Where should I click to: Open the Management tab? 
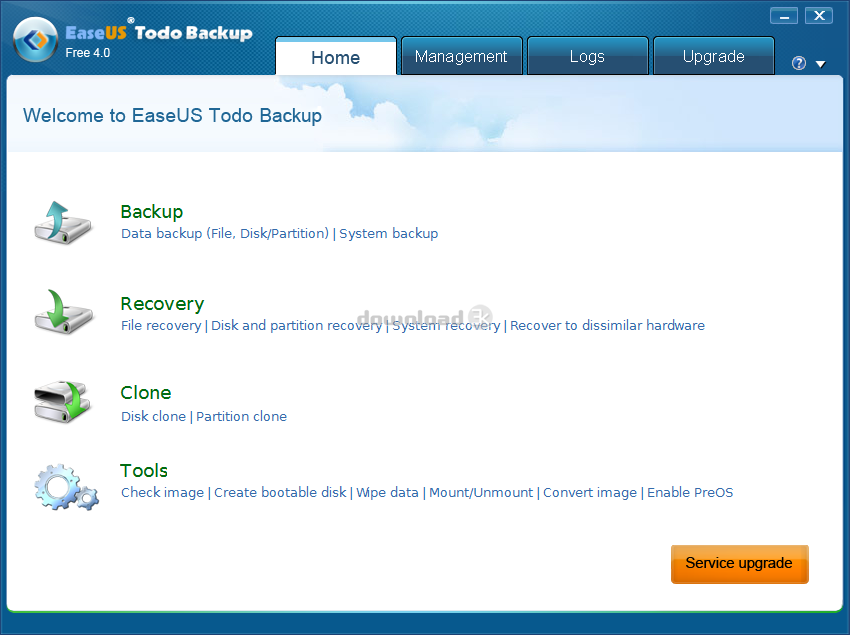pyautogui.click(x=461, y=56)
